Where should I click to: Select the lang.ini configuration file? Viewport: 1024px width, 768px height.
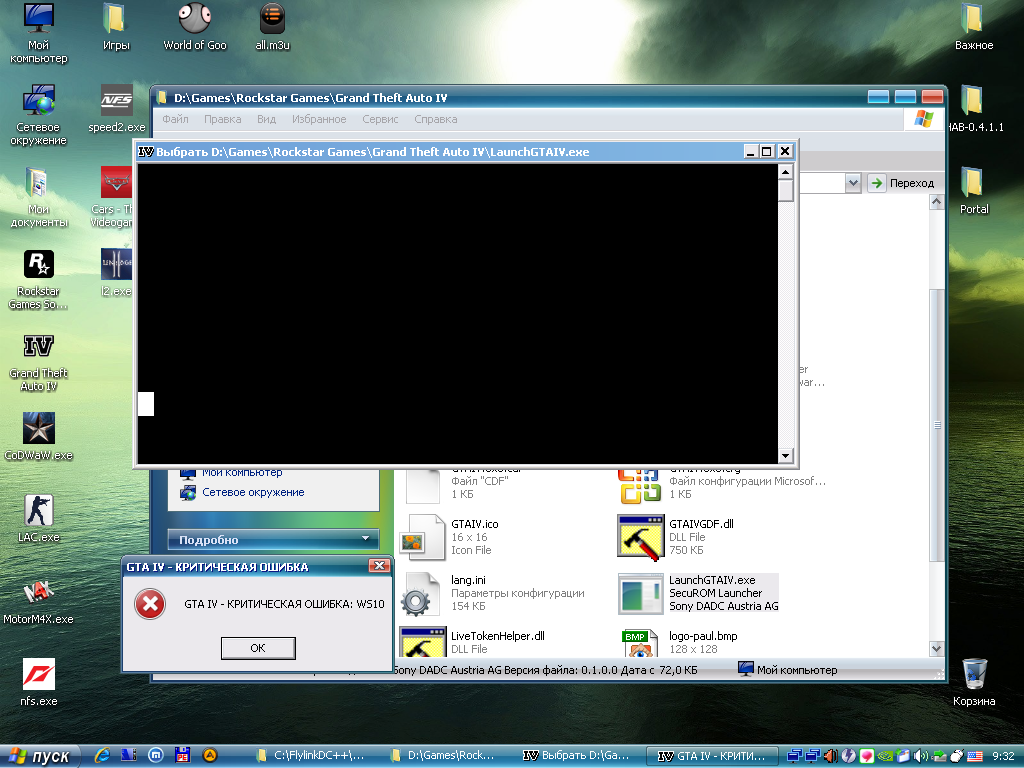(421, 593)
